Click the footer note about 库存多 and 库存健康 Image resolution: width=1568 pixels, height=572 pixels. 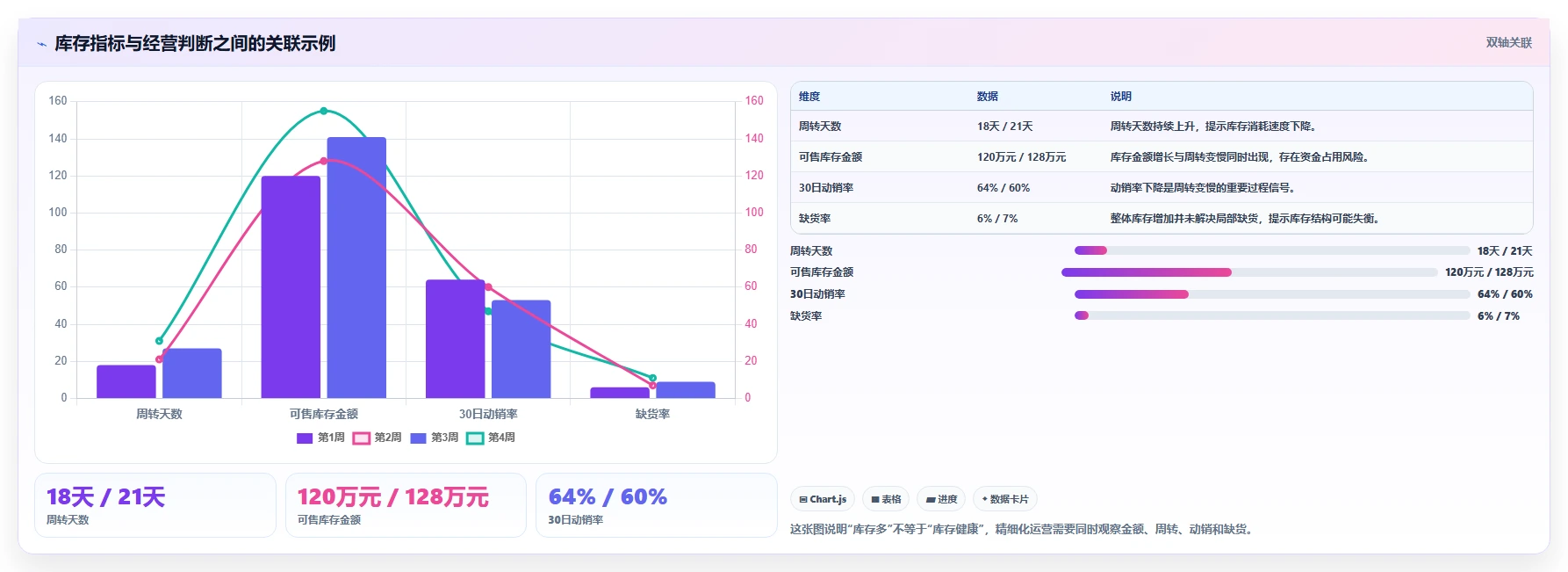(x=1023, y=529)
